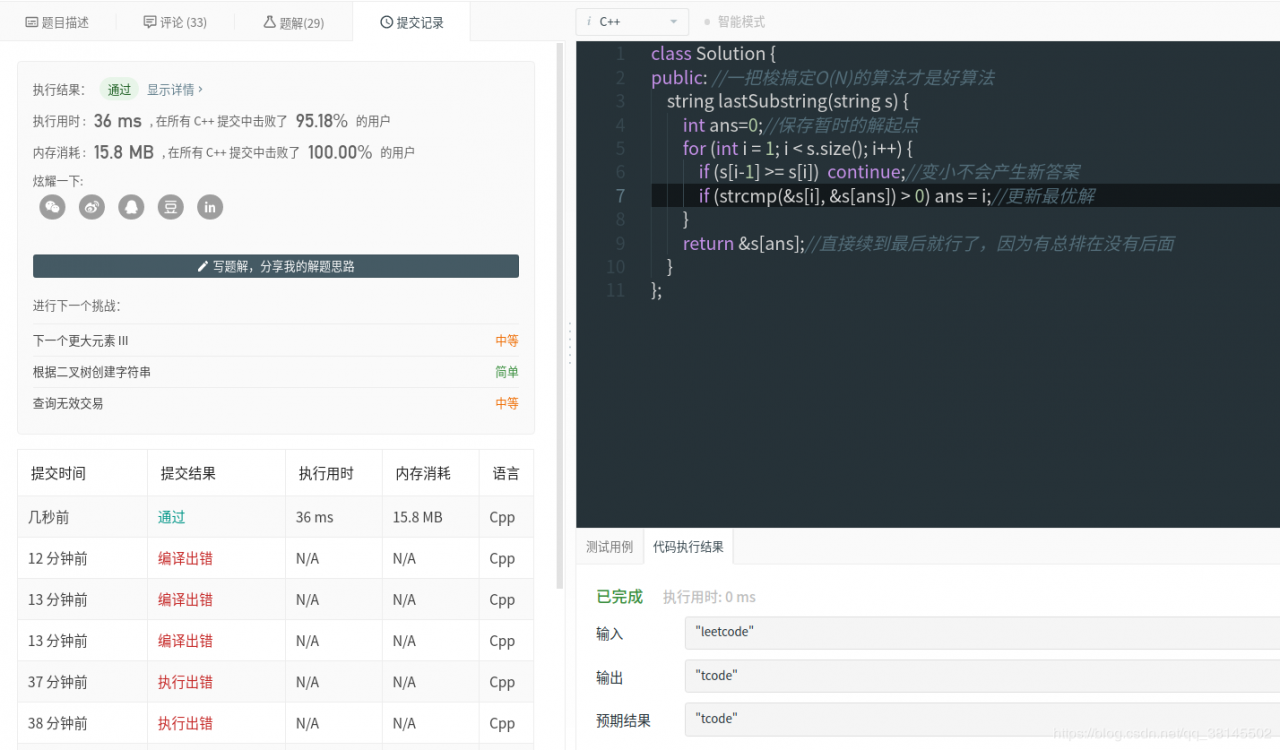Click the 预期结果 field showing "tcode"
This screenshot has width=1280, height=750.
click(981, 719)
